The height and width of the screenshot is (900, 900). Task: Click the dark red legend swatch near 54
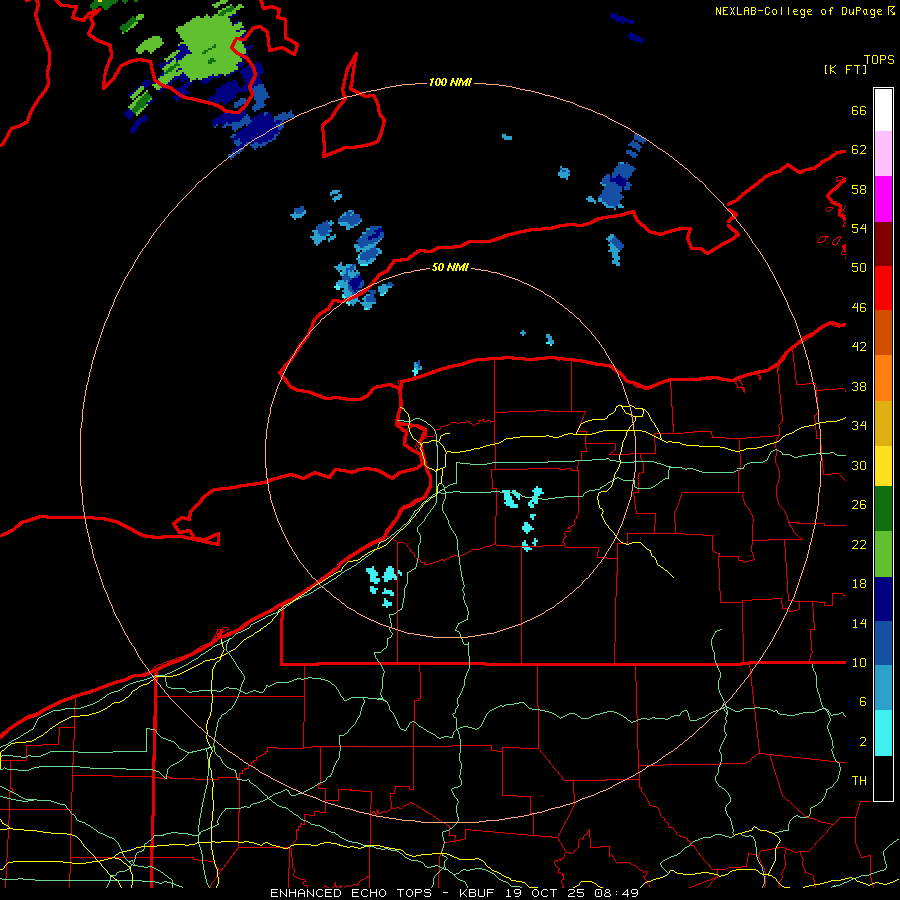tap(883, 243)
